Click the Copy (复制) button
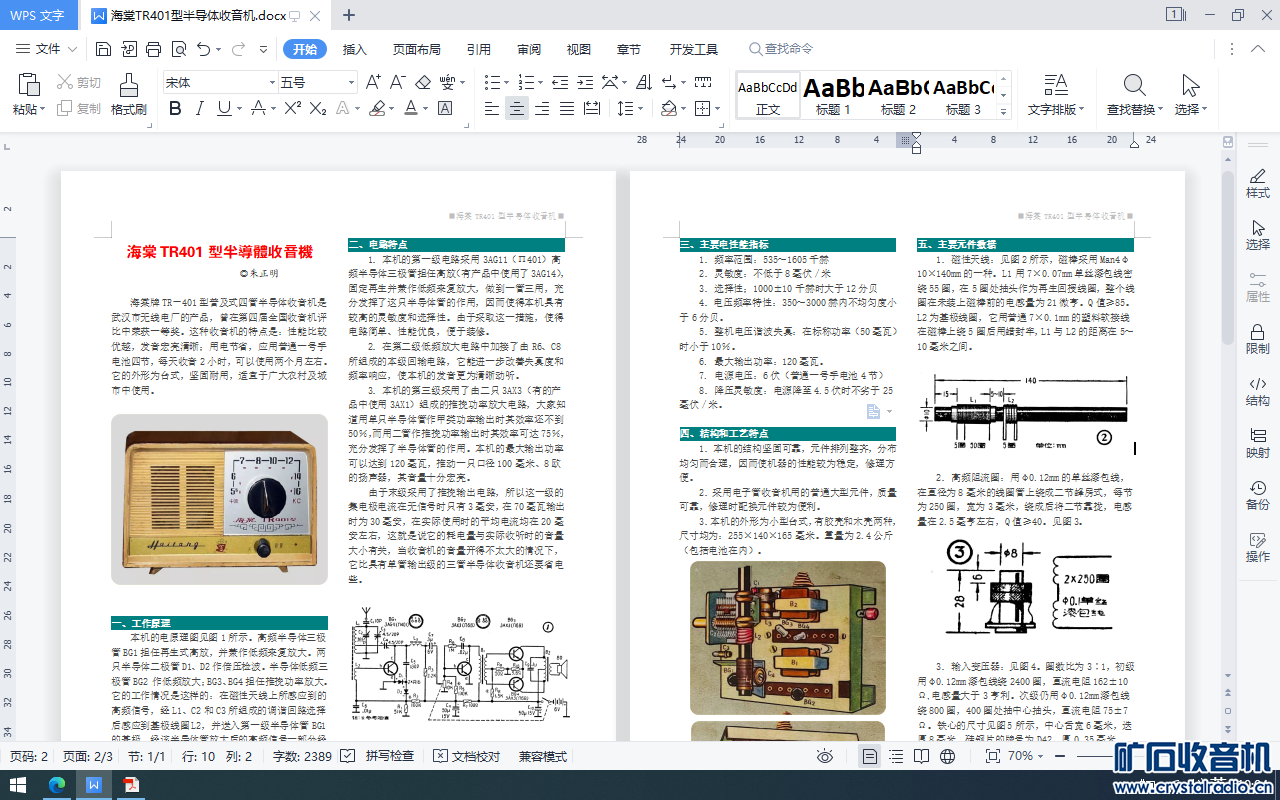 [79, 108]
